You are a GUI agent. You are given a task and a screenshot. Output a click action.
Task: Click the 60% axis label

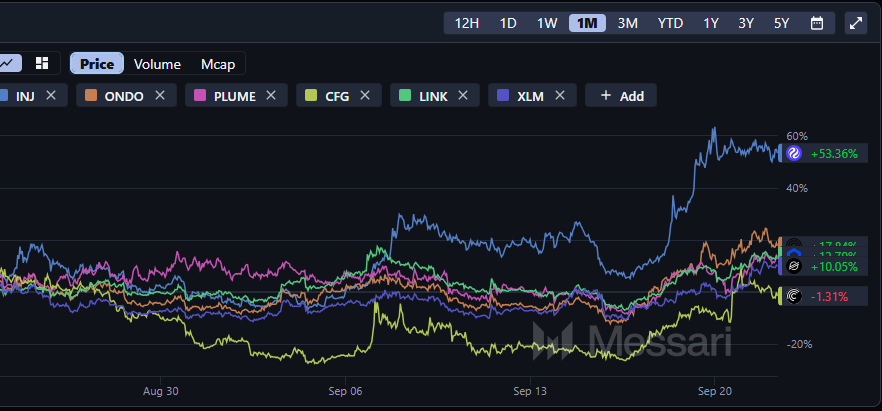[796, 136]
